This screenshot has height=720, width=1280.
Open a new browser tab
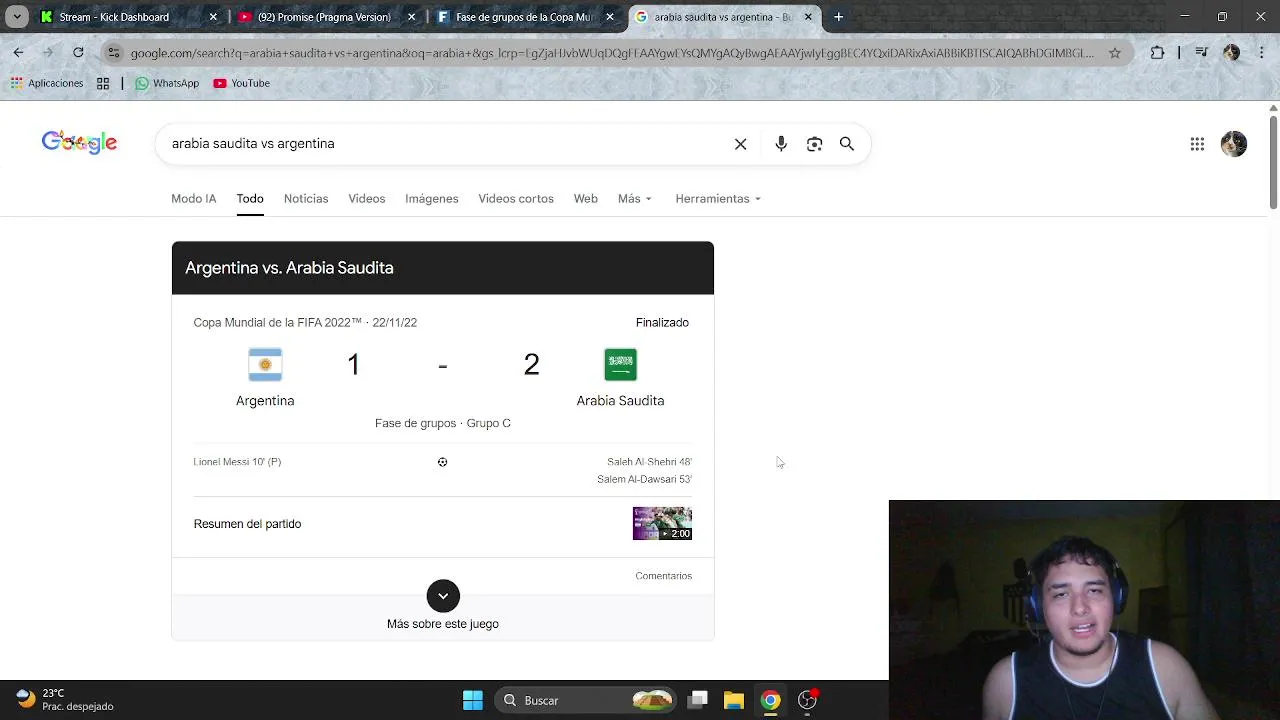pos(838,17)
